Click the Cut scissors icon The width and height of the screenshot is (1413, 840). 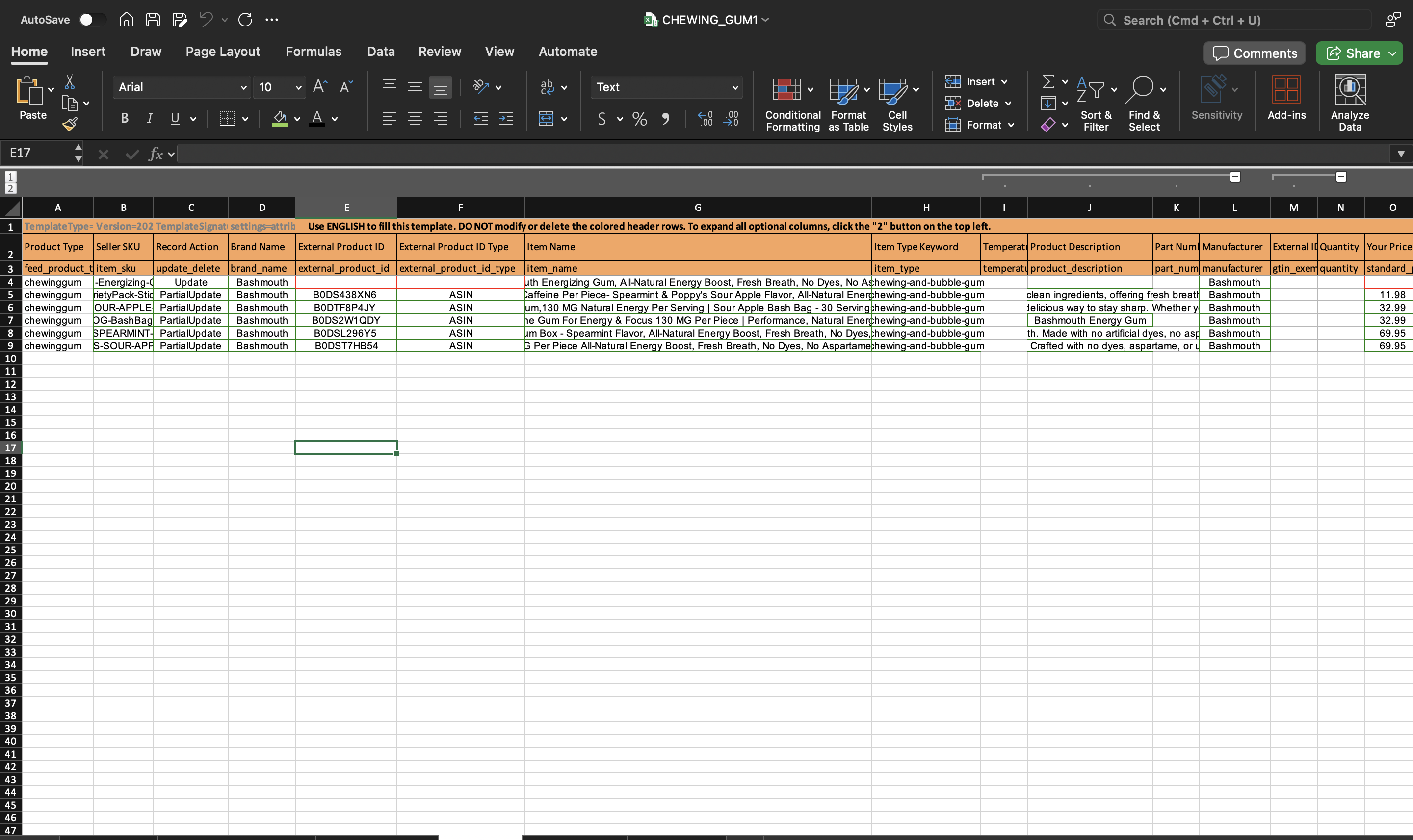coord(70,82)
